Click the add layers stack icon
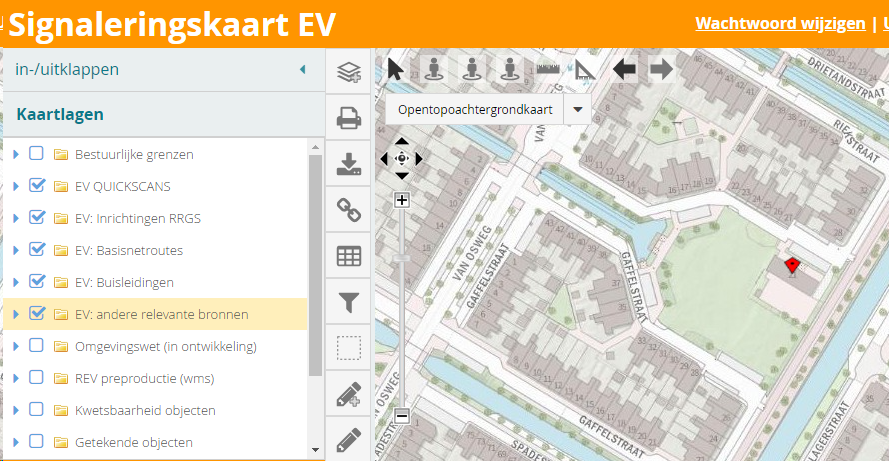 point(348,72)
